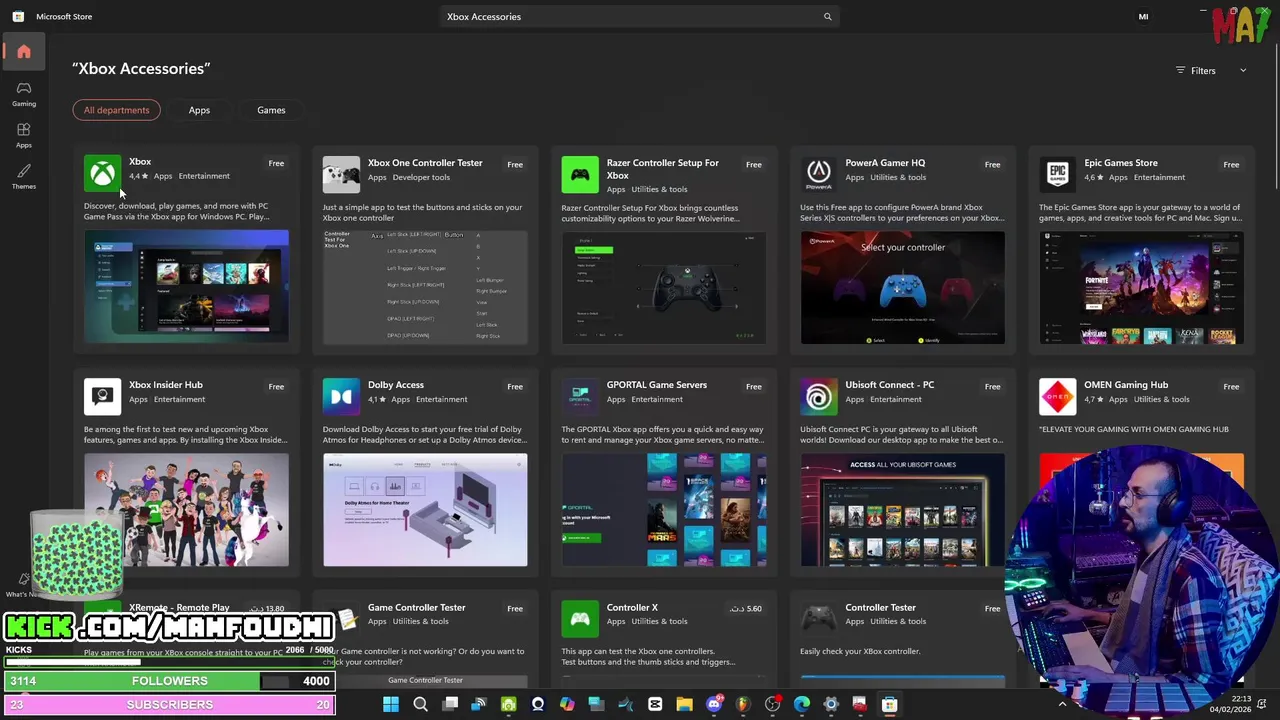Click the Free label on Xbox card
The image size is (1280, 720).
(x=276, y=163)
